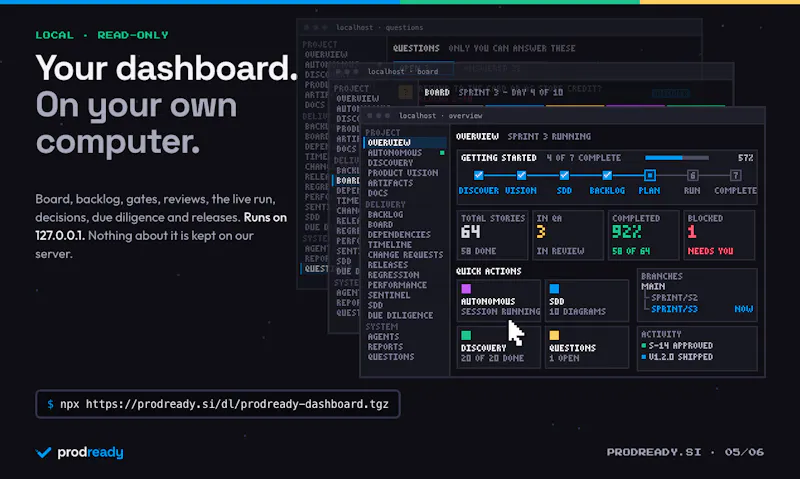
Task: Click Overview in the questions window sidebar
Action: (x=326, y=54)
